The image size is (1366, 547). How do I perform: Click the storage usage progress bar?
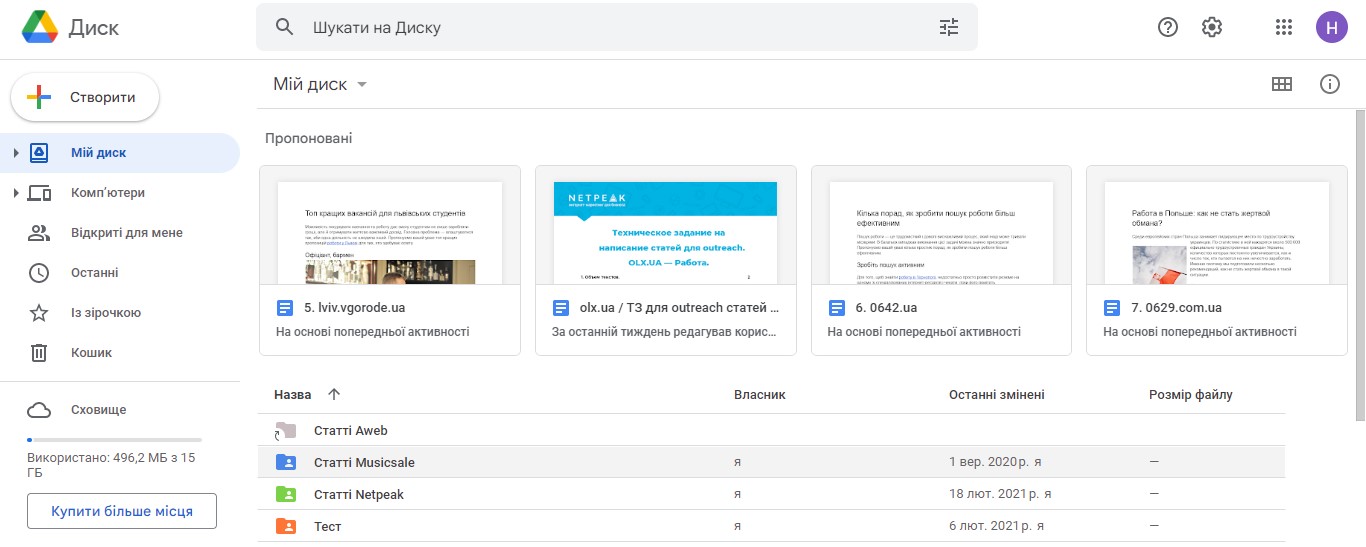pyautogui.click(x=114, y=440)
